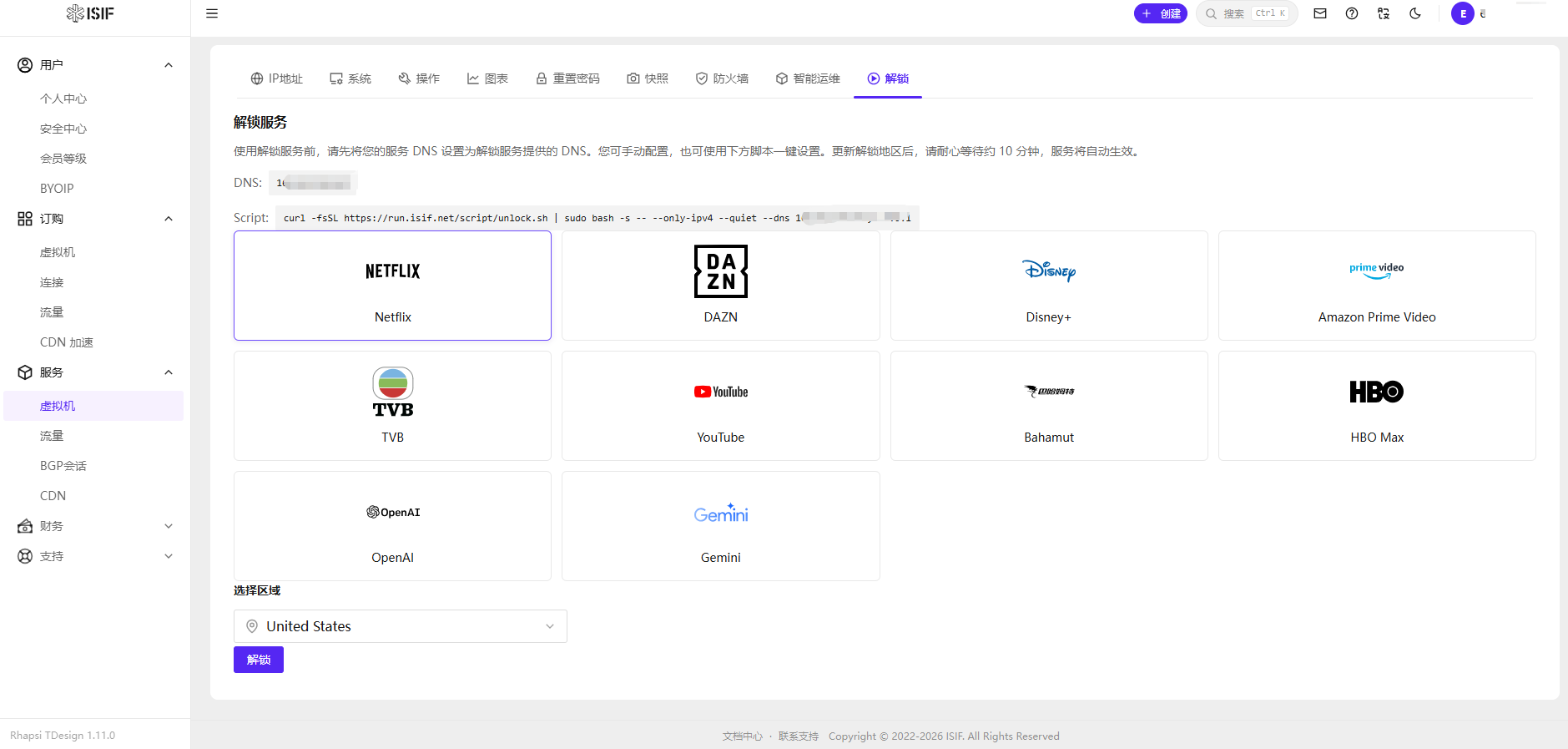Select the Gemini service card
The width and height of the screenshot is (1568, 749).
tap(721, 526)
